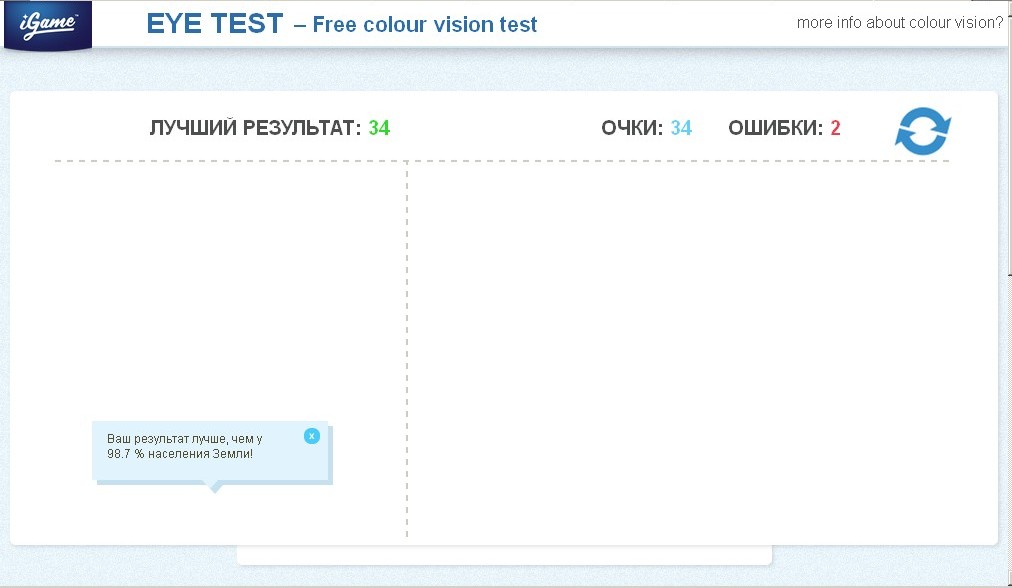
Task: Close the result tooltip with the x
Action: [x=312, y=436]
